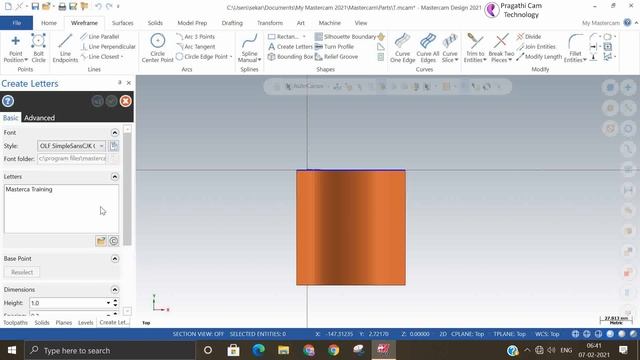Click WCS: Top in status bar
The image size is (640, 360).
[x=547, y=334]
